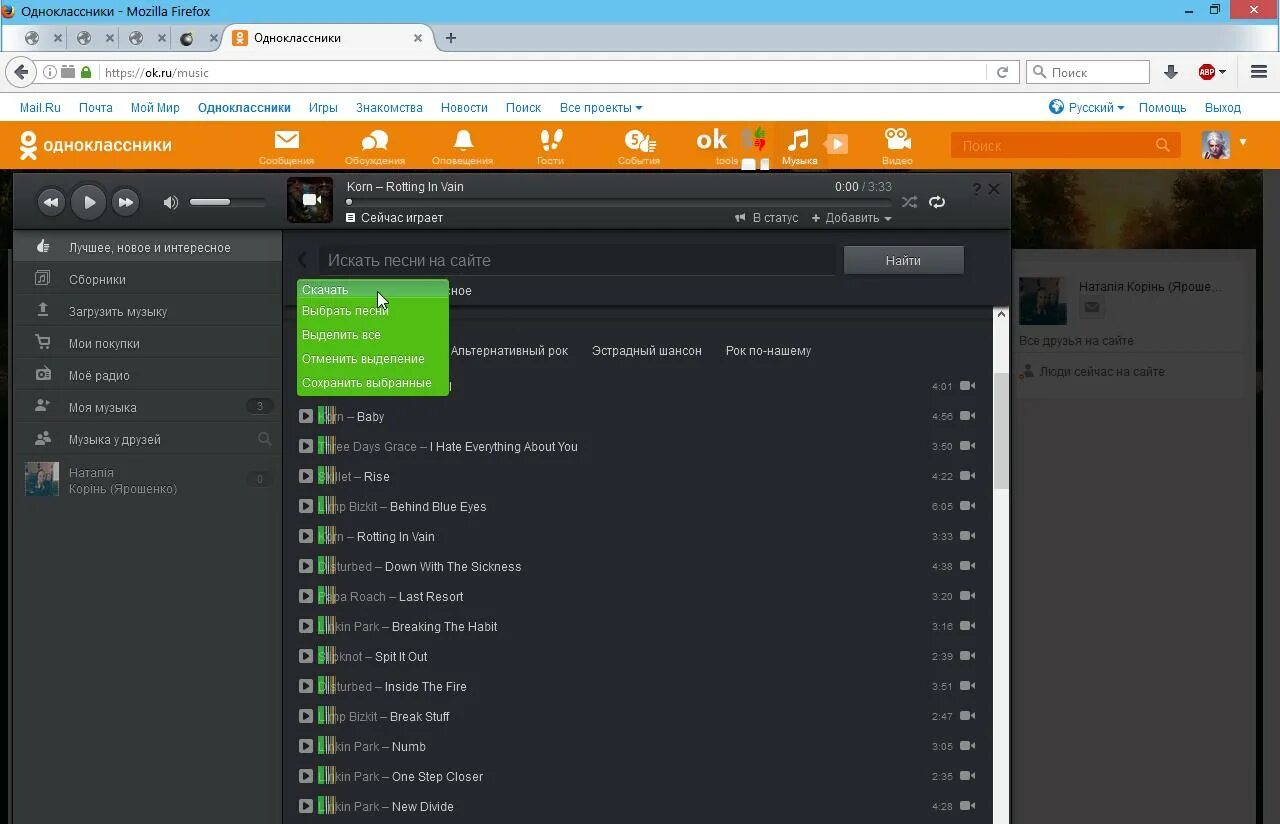Skip to next track
Screen dimensions: 1280x824
[x=125, y=202]
